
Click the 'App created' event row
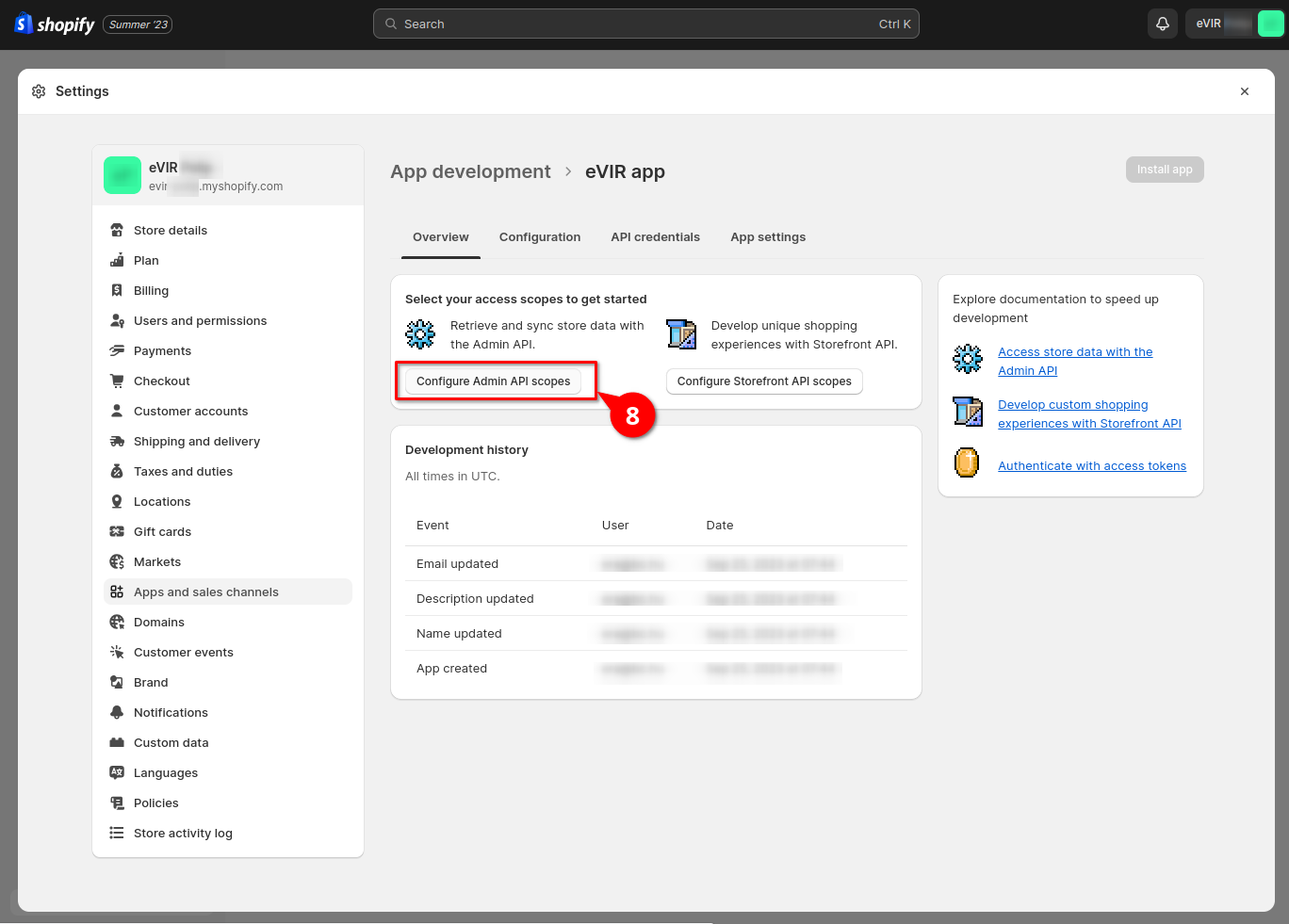point(656,668)
